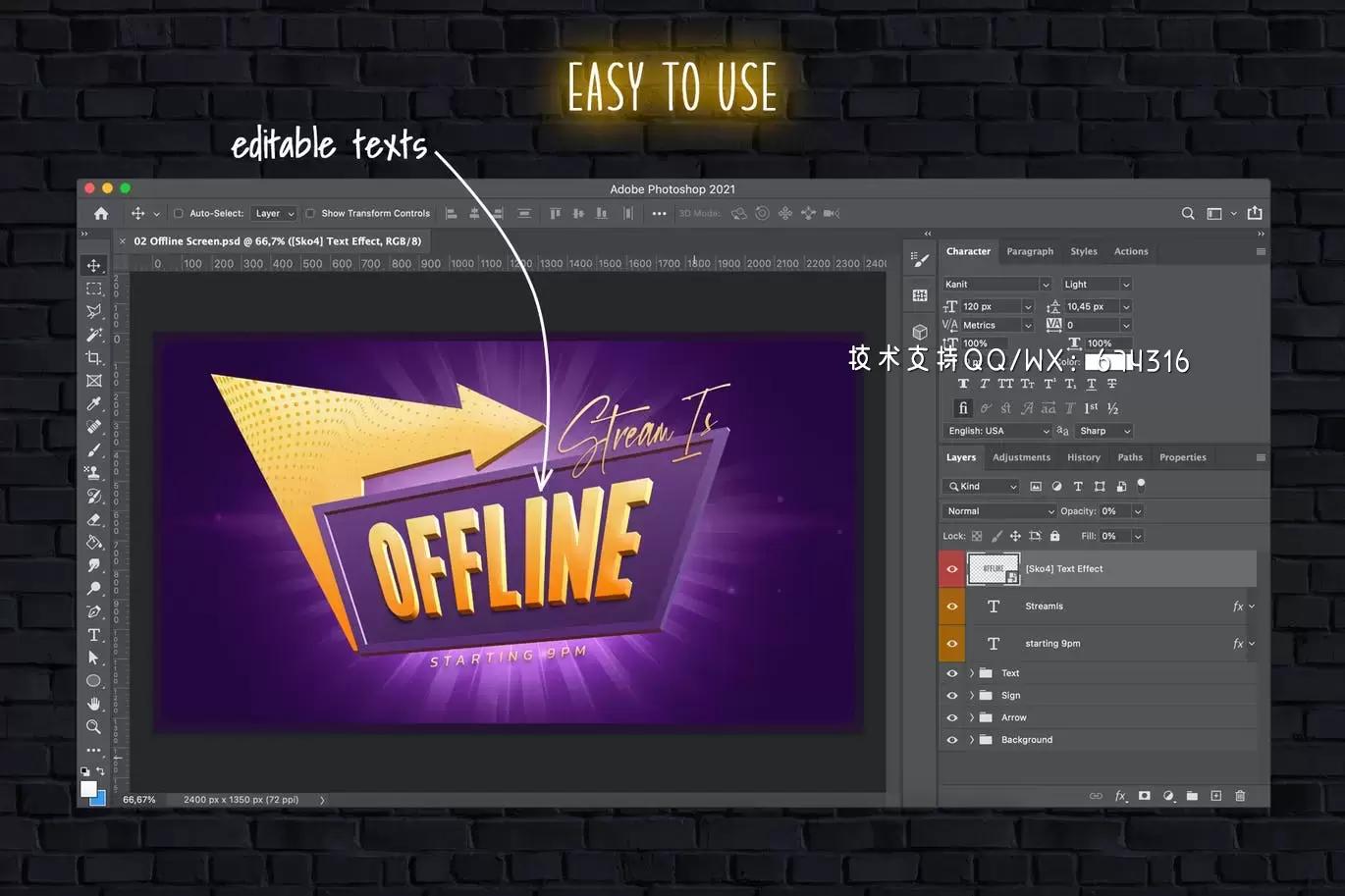Select the Magic Wand tool
The image size is (1345, 896).
(94, 335)
